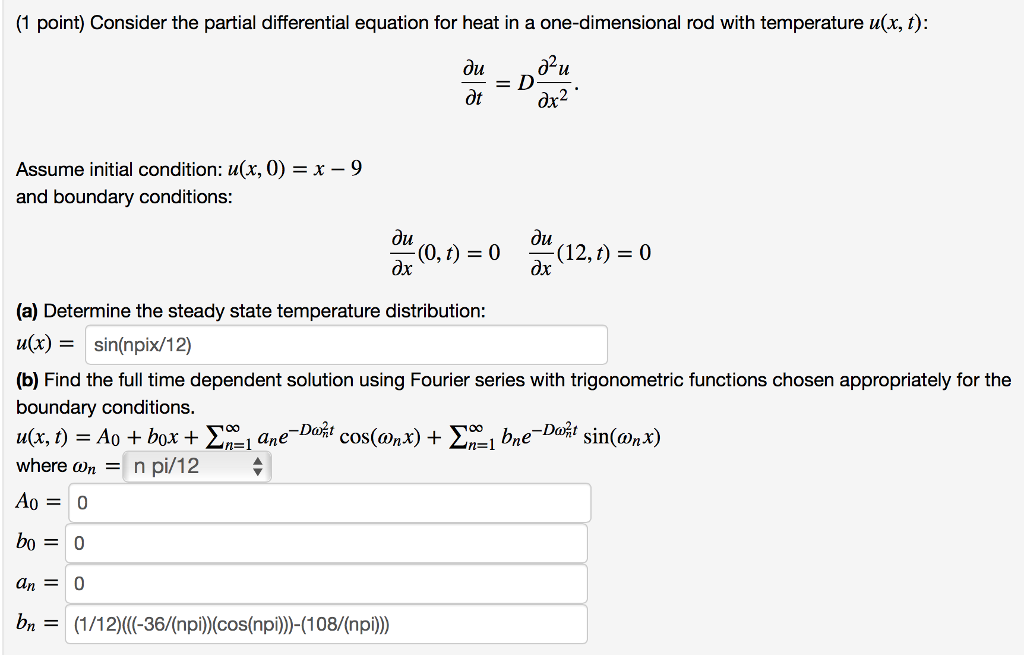This screenshot has width=1024, height=655.
Task: Click into the b0 input to change it
Action: tap(325, 542)
